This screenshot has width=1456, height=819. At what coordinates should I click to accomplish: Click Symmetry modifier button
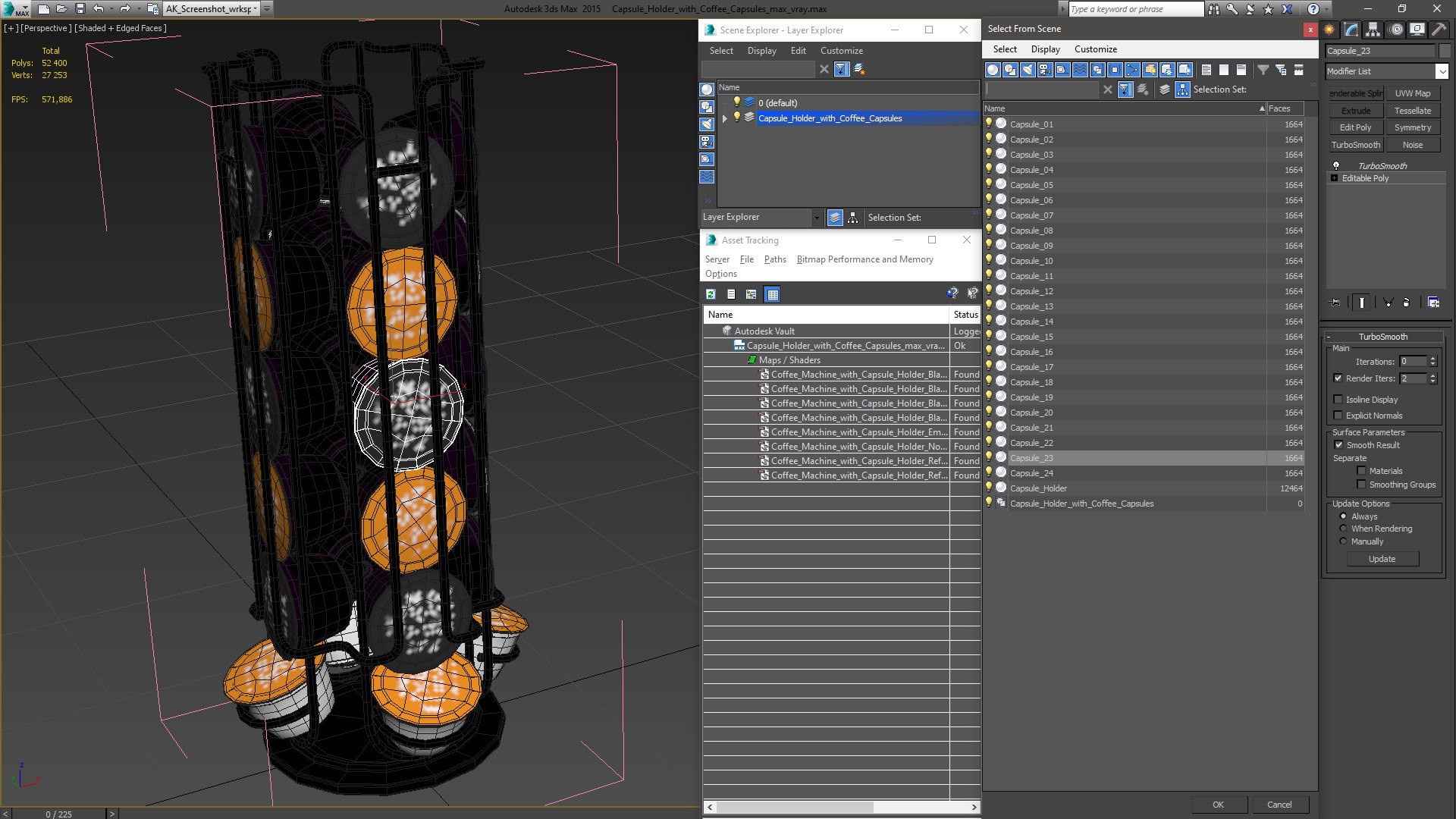click(x=1412, y=127)
